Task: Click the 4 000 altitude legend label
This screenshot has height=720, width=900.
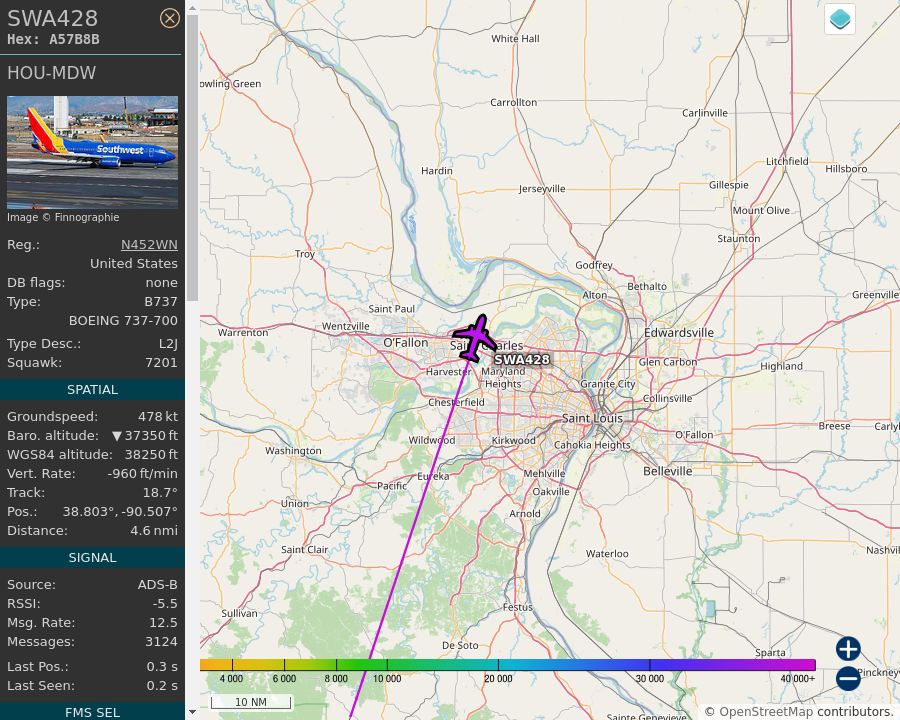Action: tap(231, 679)
